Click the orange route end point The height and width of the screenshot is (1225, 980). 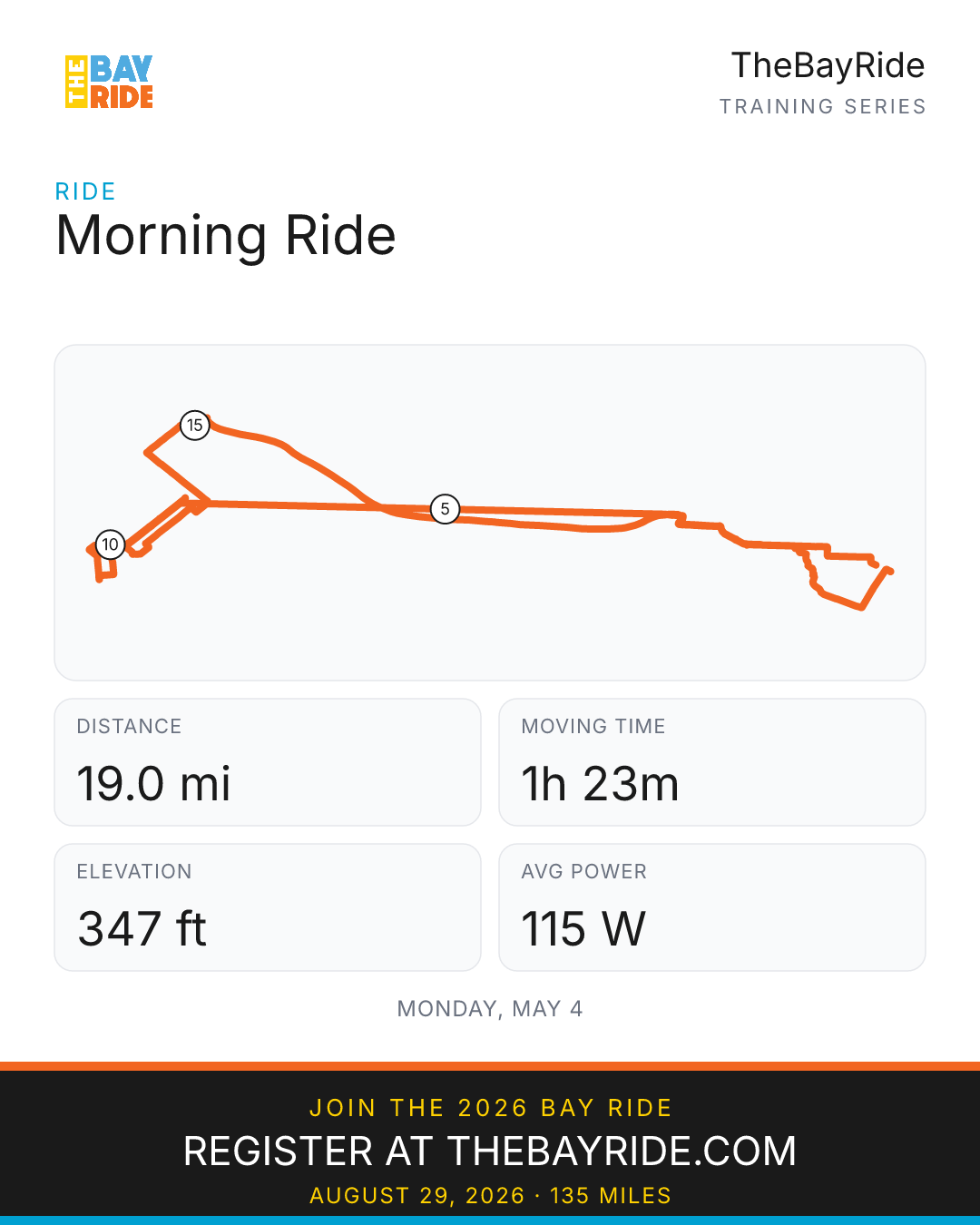pos(889,571)
